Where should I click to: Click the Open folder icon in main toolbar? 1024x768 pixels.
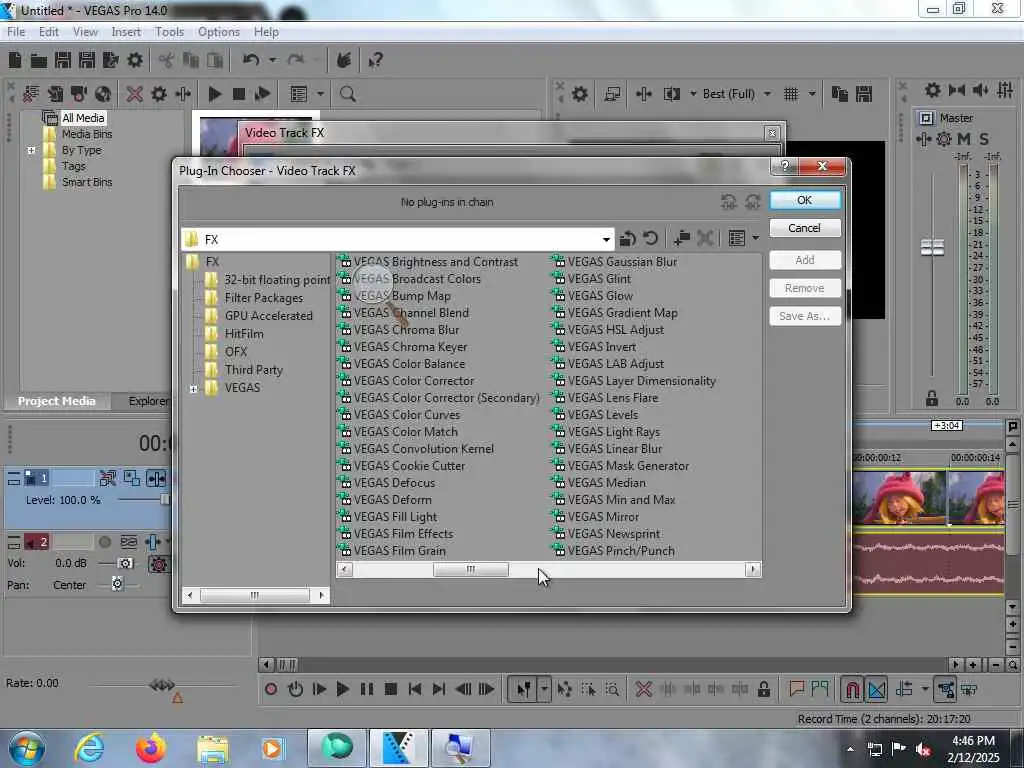click(39, 61)
